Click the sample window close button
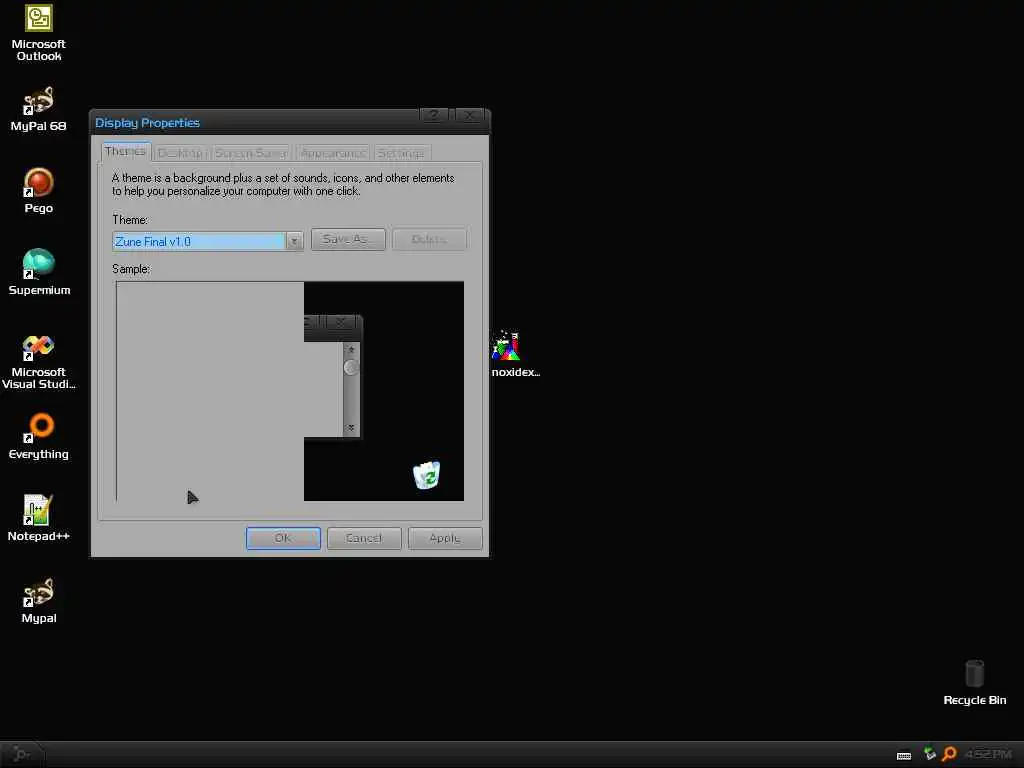Image resolution: width=1024 pixels, height=768 pixels. [340, 322]
